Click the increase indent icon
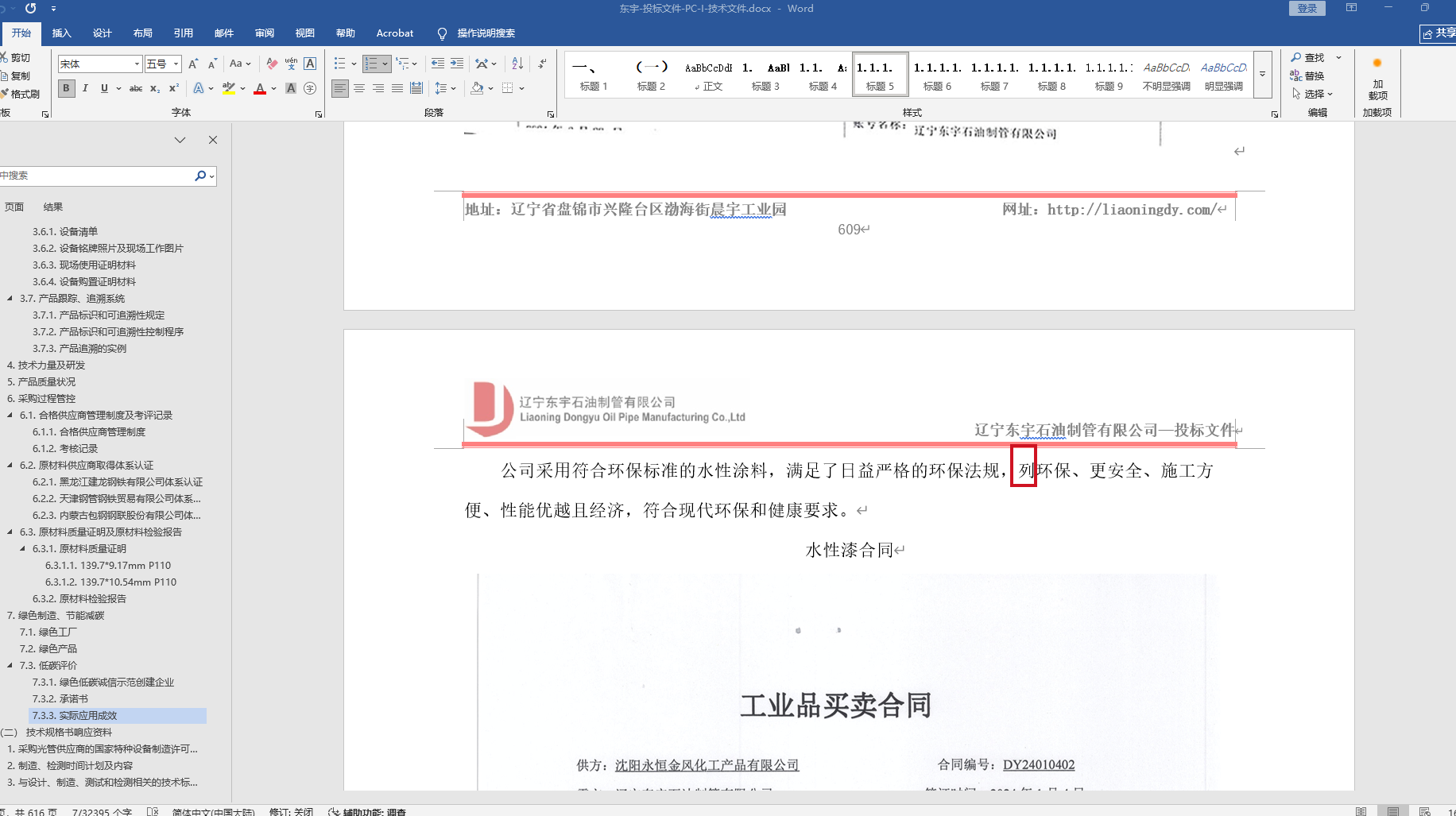Viewport: 1456px width, 816px height. (457, 64)
